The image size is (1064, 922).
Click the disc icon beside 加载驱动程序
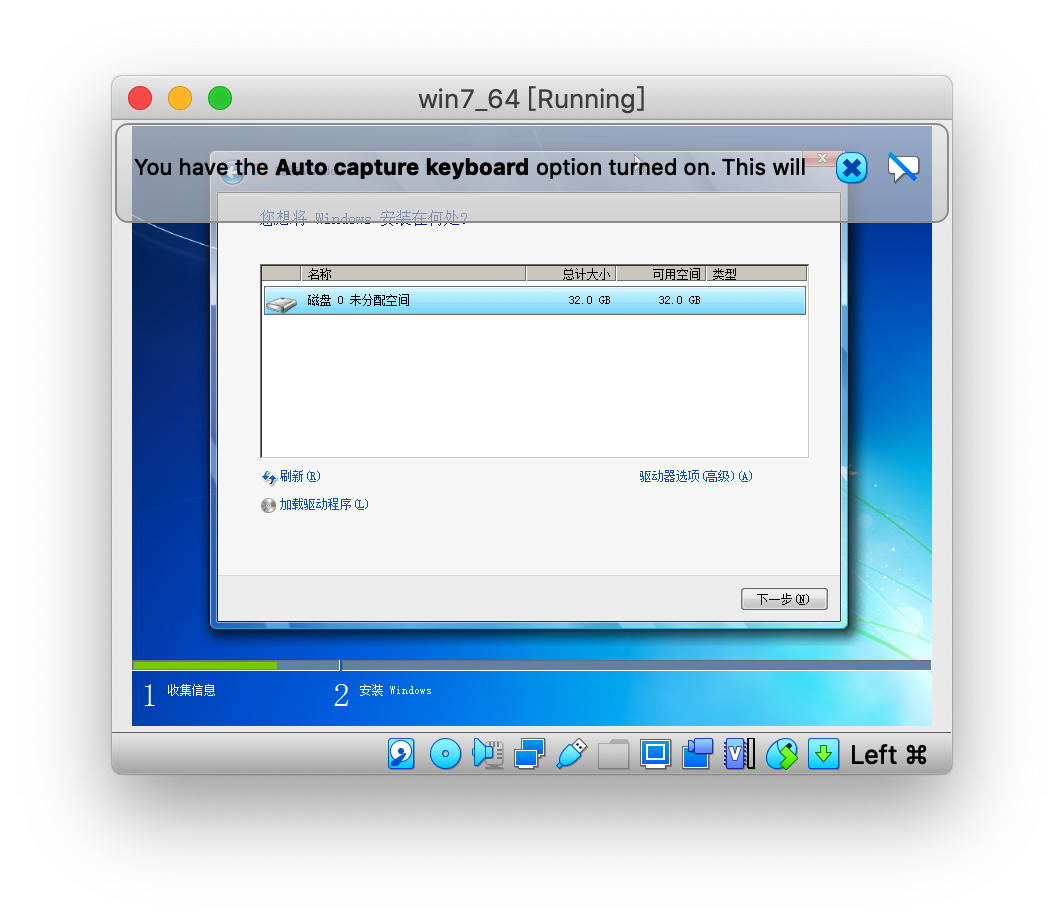pos(269,505)
